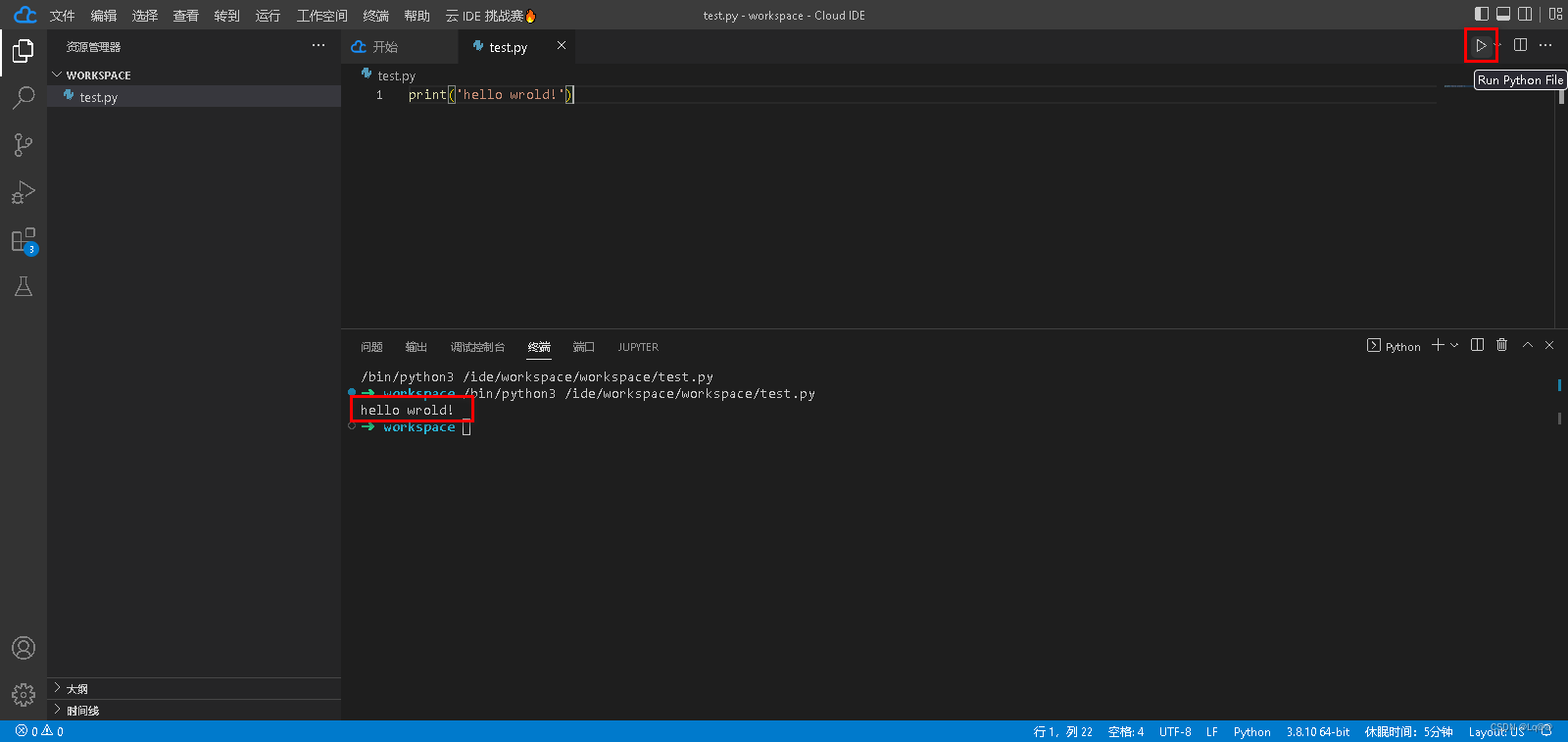
Task: Open the Search view in activity bar
Action: point(24,97)
